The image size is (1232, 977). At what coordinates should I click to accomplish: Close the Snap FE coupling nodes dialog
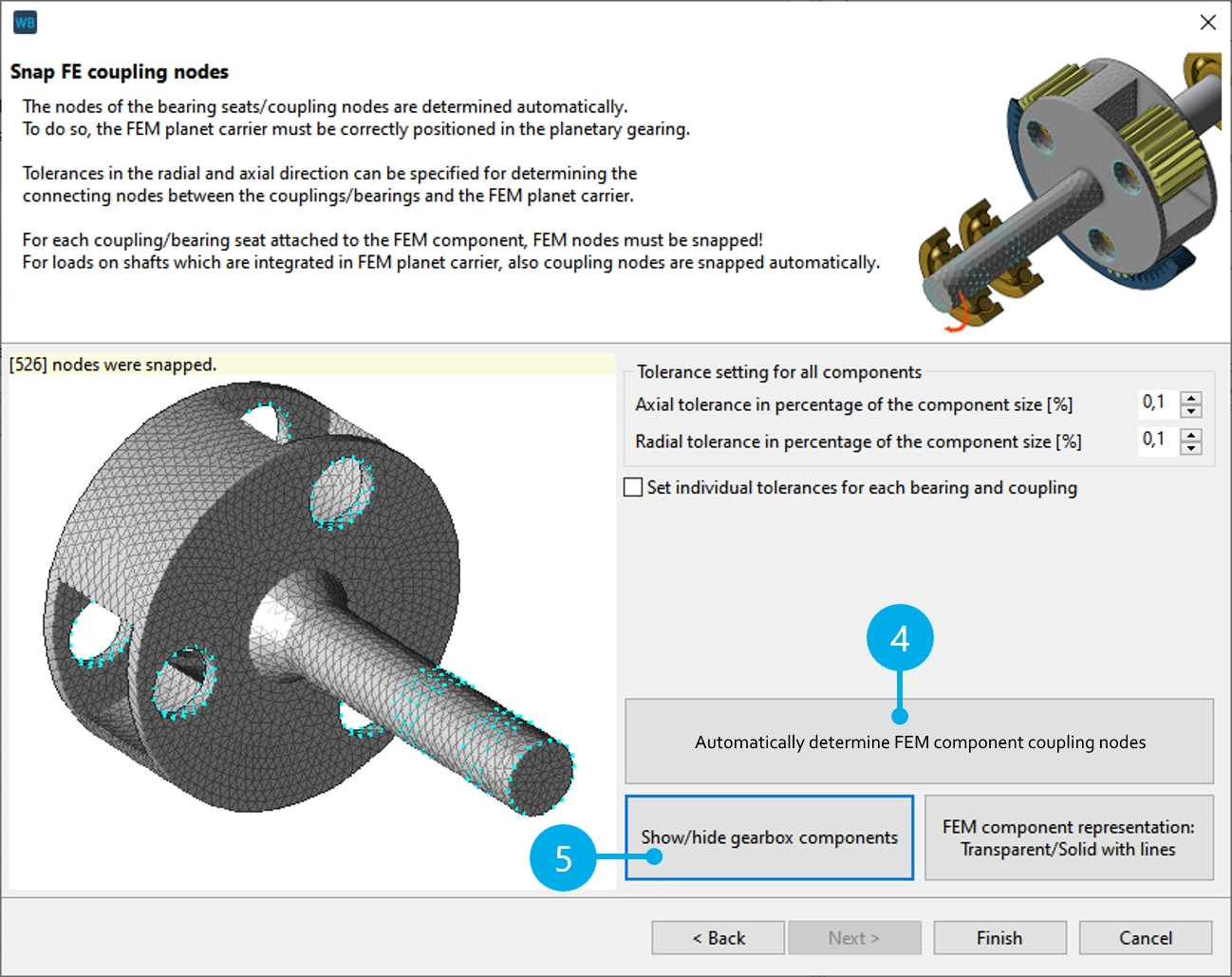pos(1207,23)
